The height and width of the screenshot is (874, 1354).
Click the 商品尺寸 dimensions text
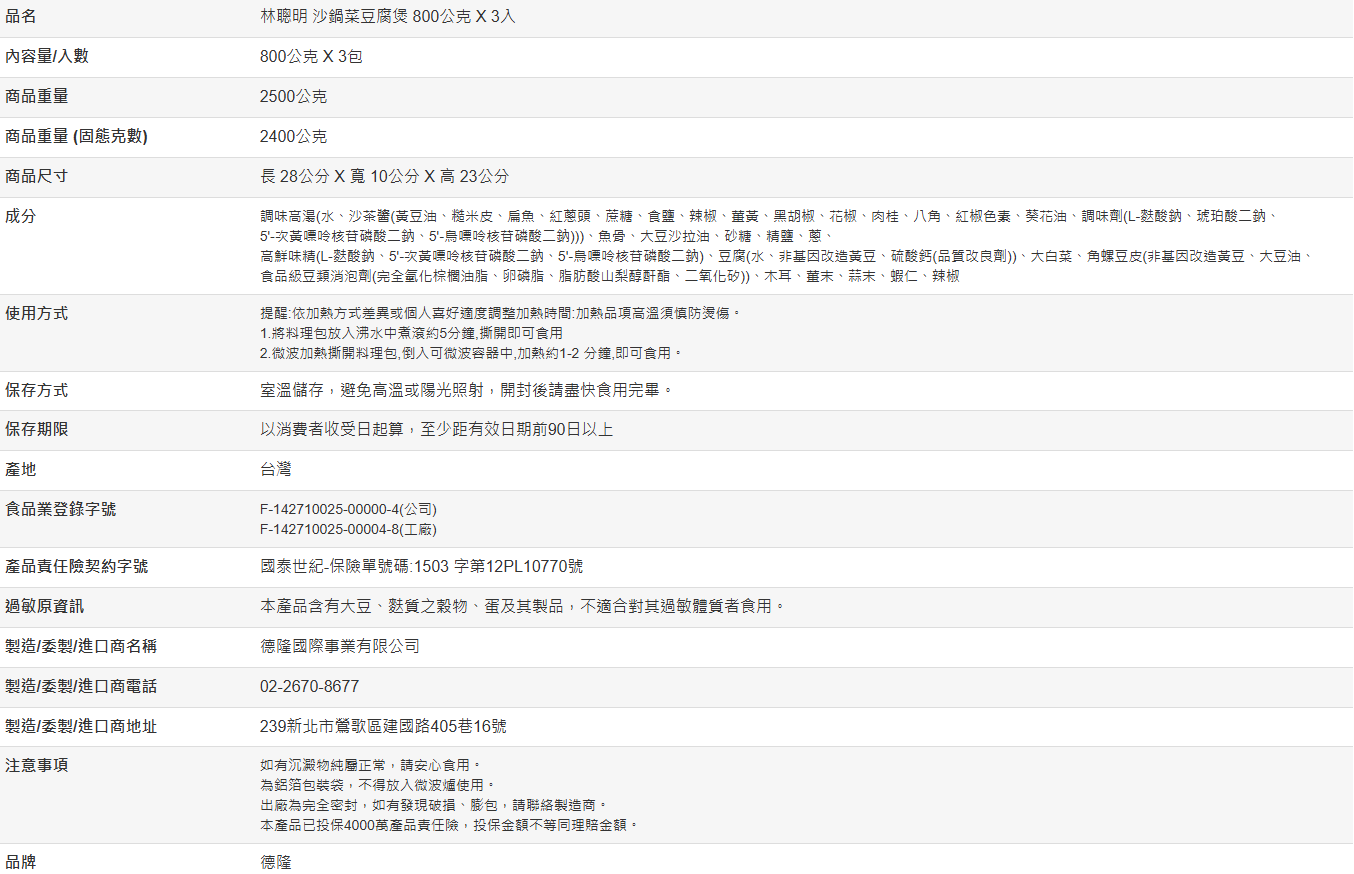(x=384, y=177)
